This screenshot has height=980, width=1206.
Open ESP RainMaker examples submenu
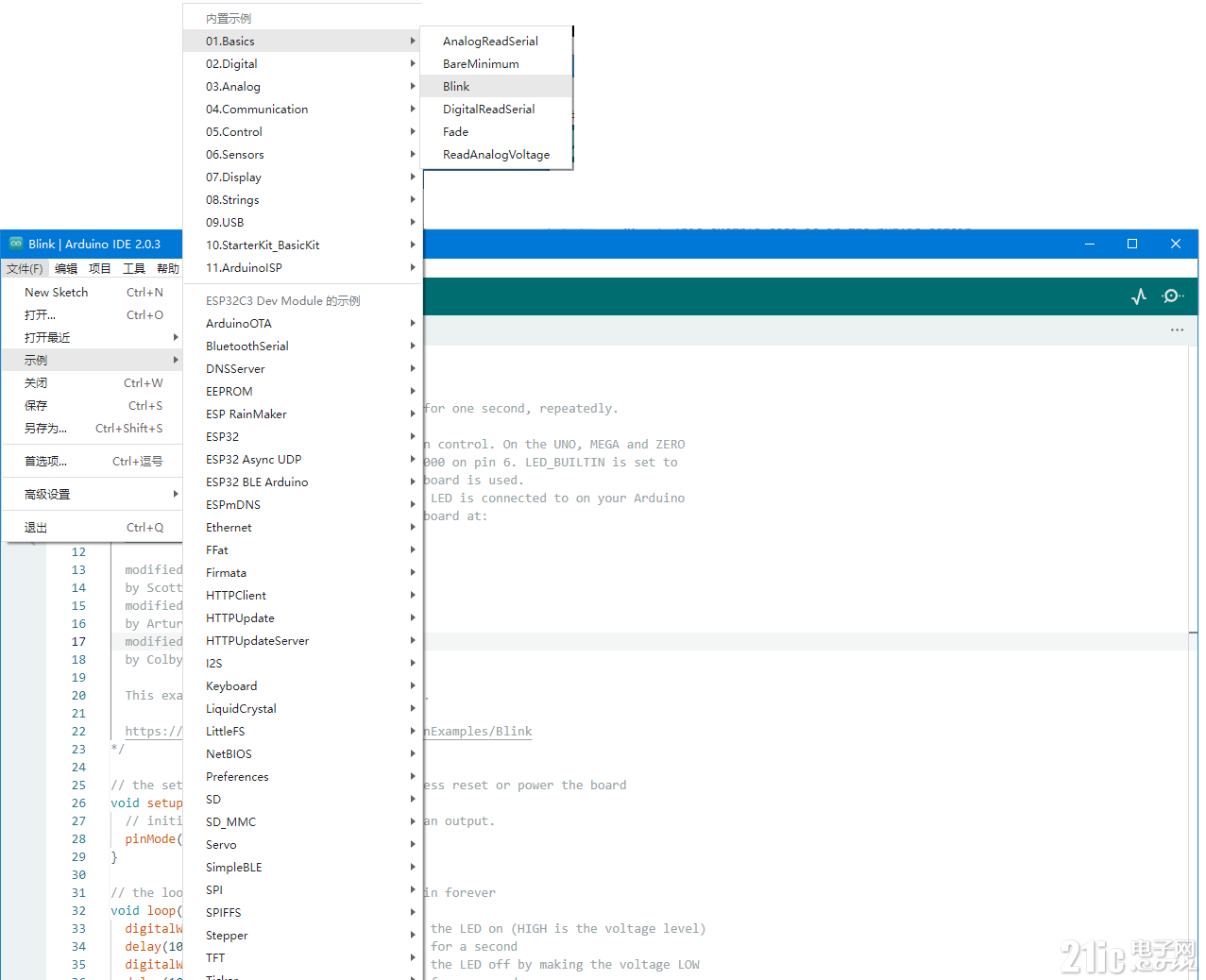tap(302, 414)
